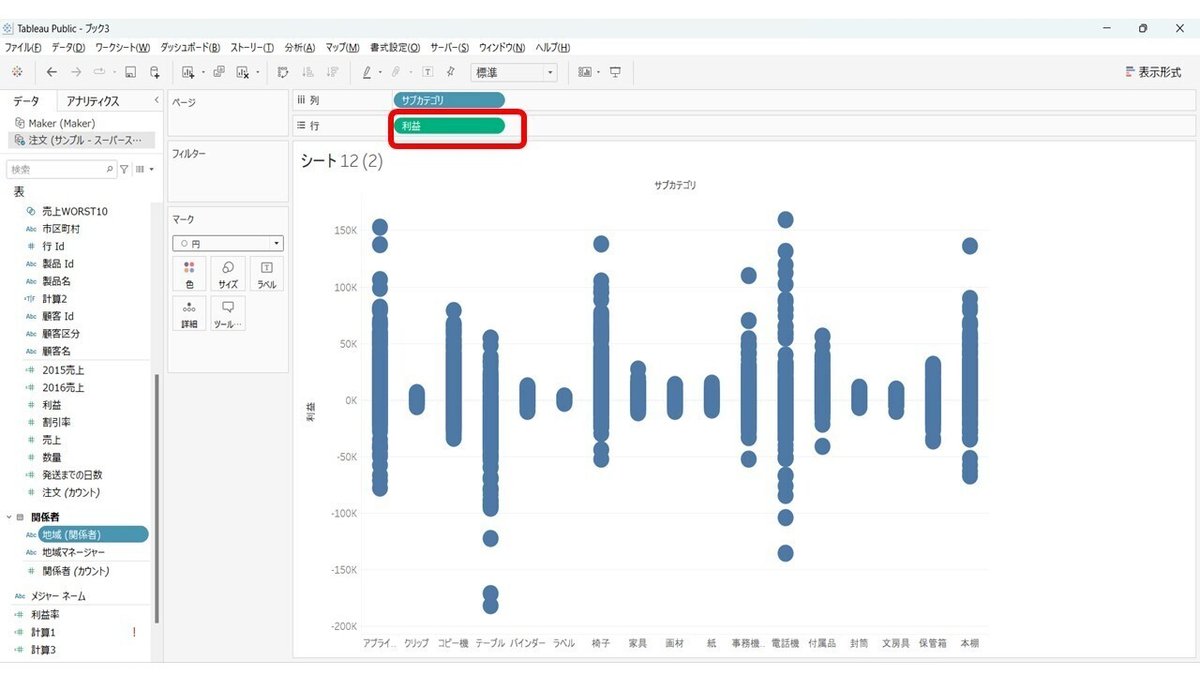The height and width of the screenshot is (675, 1200).
Task: Switch to the アナリティクス tab
Action: tap(93, 101)
